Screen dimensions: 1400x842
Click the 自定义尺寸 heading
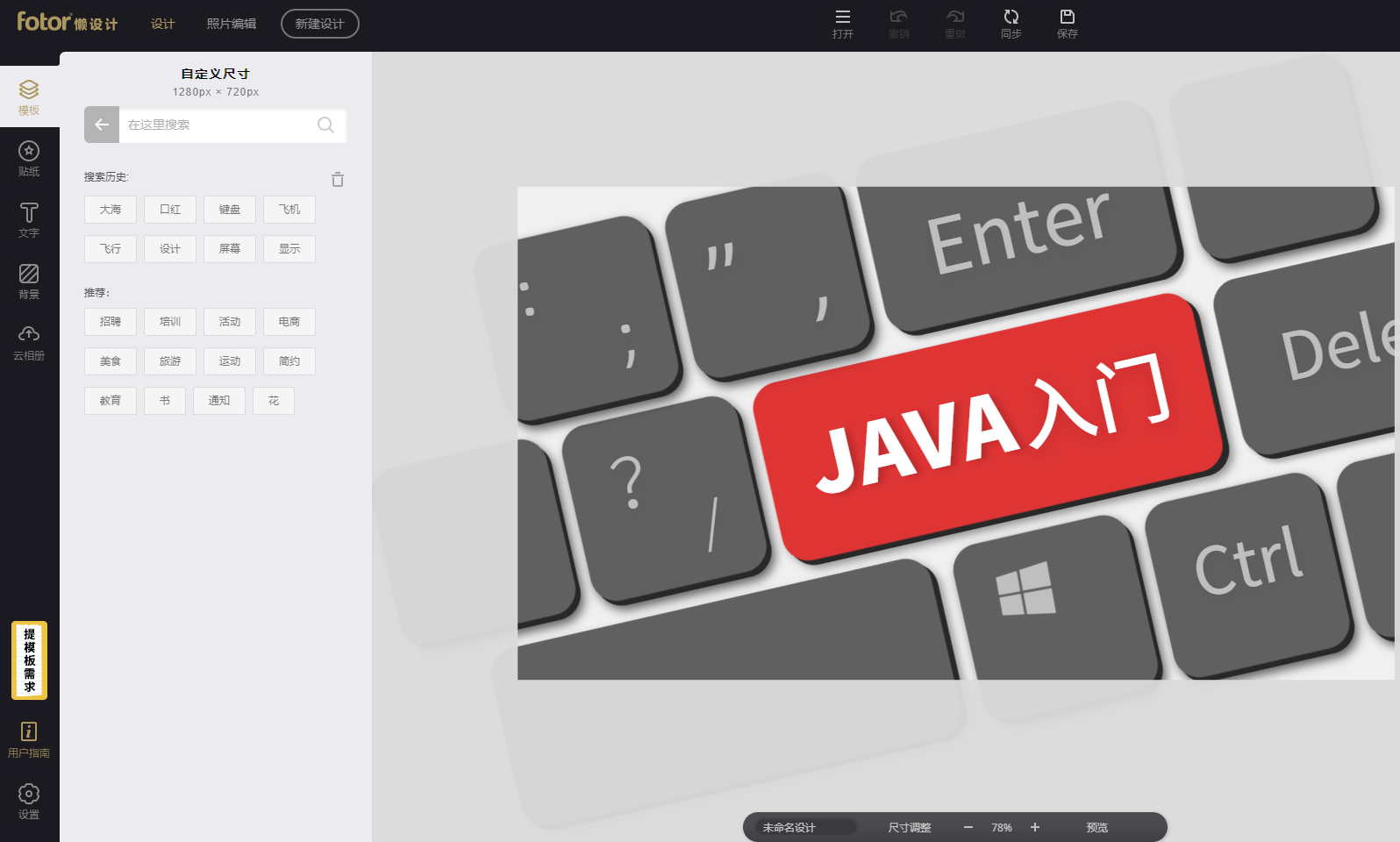point(216,75)
